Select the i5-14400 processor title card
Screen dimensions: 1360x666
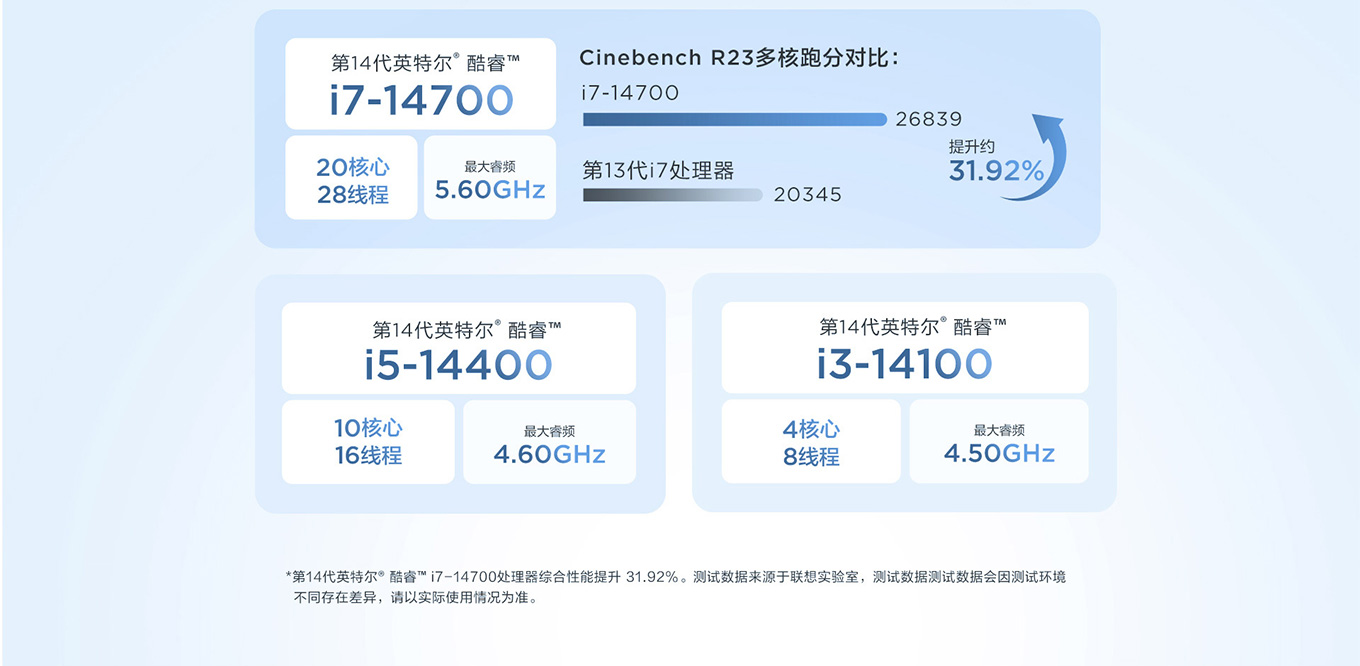tap(458, 348)
